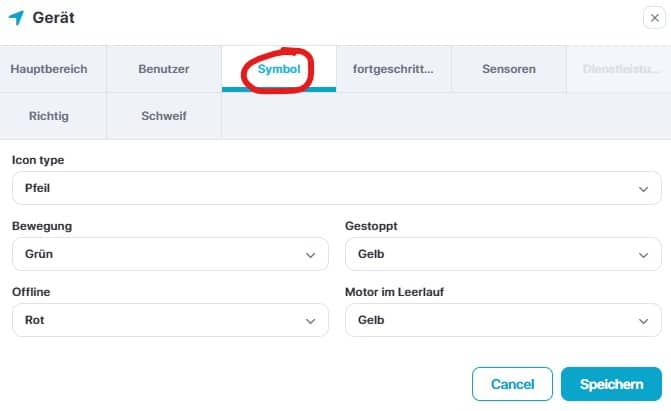Open the Offline color dropdown
The image size is (671, 411).
[x=170, y=320]
